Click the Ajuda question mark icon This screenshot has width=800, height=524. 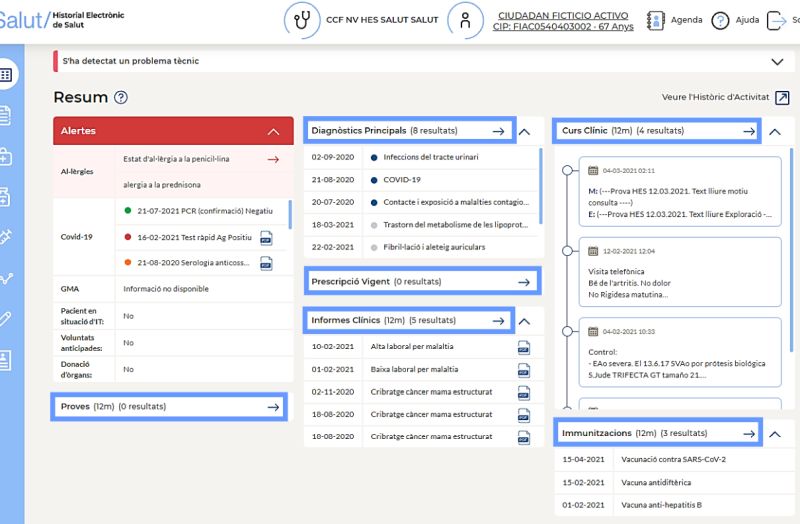(x=720, y=20)
